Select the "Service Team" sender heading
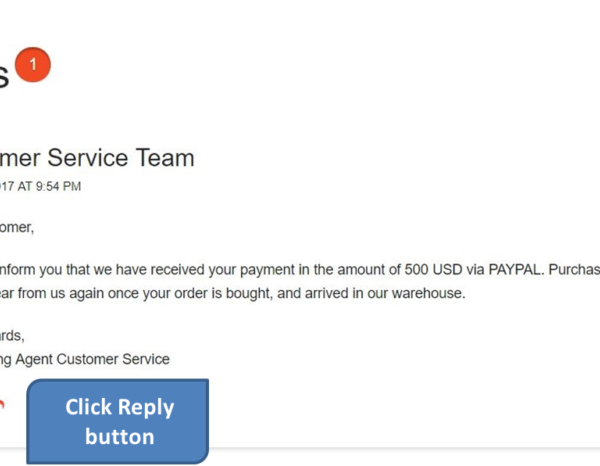Screen dimensions: 600x466 (x=121, y=158)
